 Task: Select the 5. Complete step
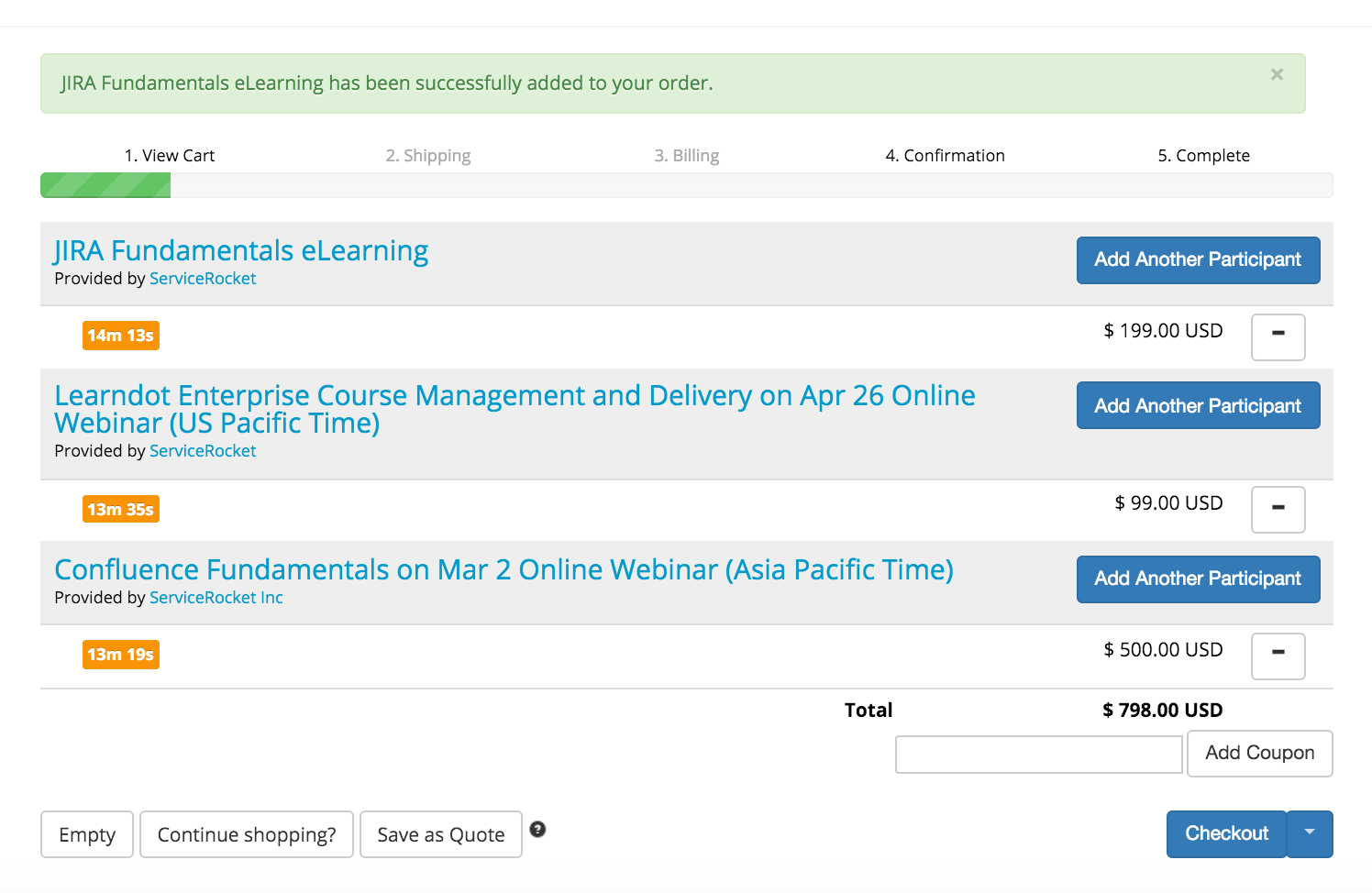[x=1203, y=156]
